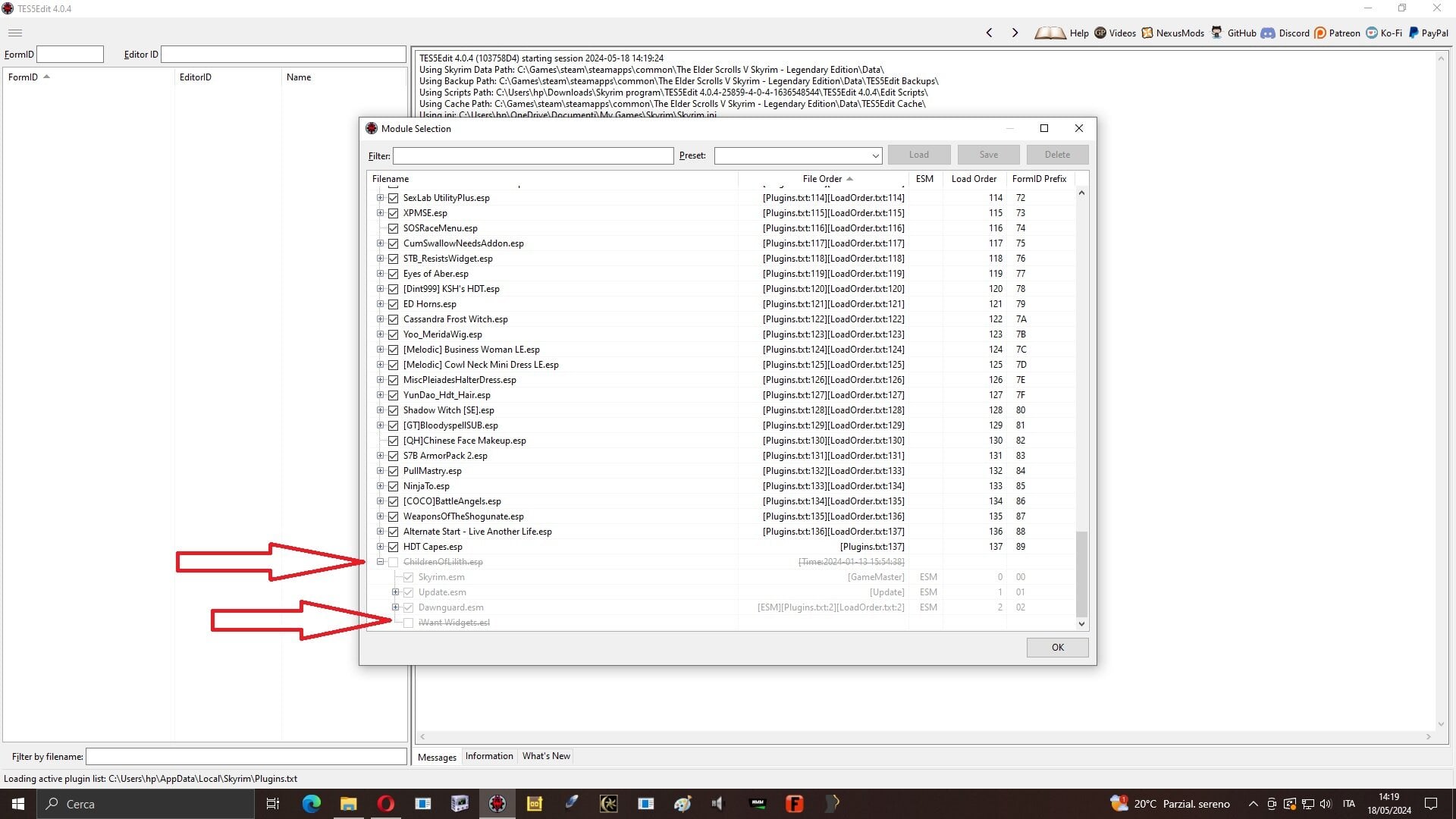Sort by Load Order column header
Screen dimensions: 1456x819
click(974, 179)
